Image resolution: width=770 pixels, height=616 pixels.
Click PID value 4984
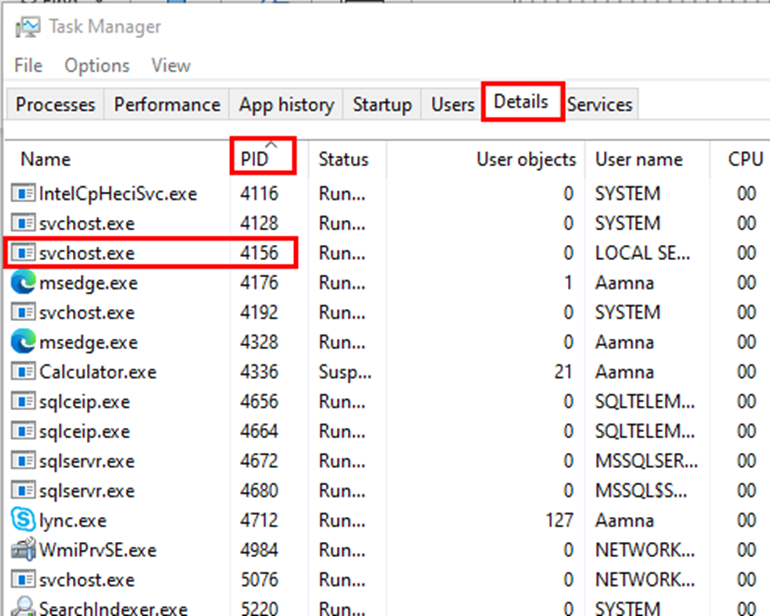pos(259,550)
